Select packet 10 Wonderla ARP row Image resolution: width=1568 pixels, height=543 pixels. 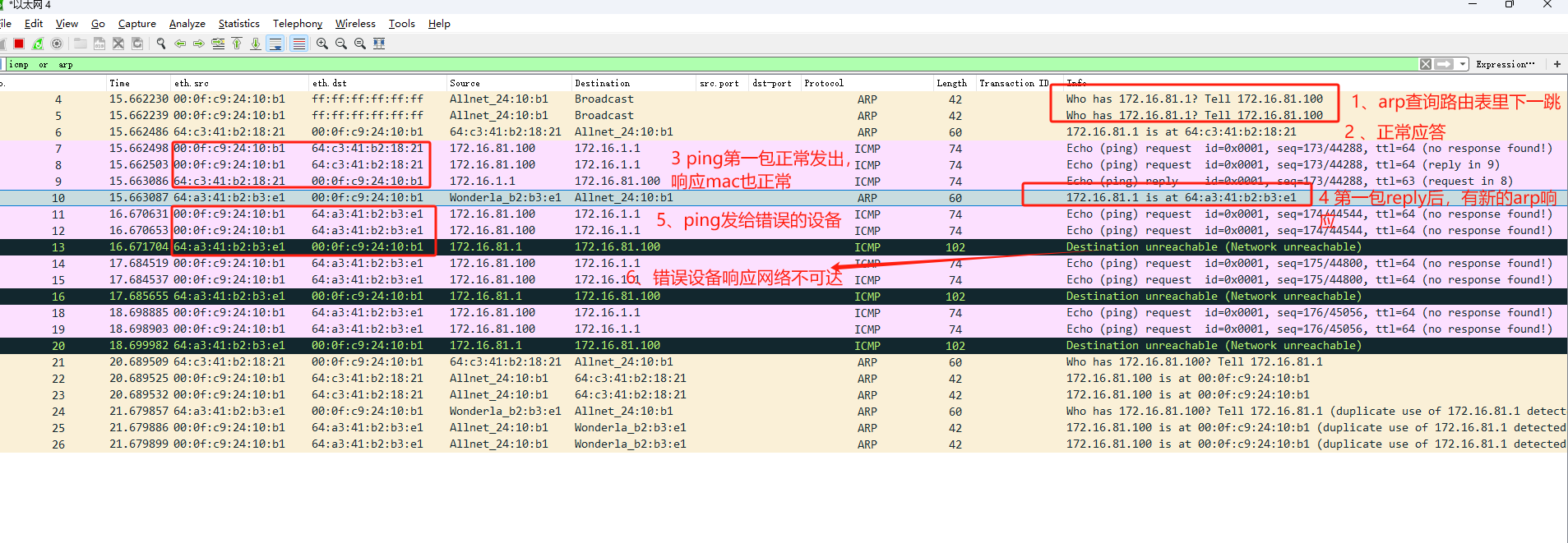point(784,198)
